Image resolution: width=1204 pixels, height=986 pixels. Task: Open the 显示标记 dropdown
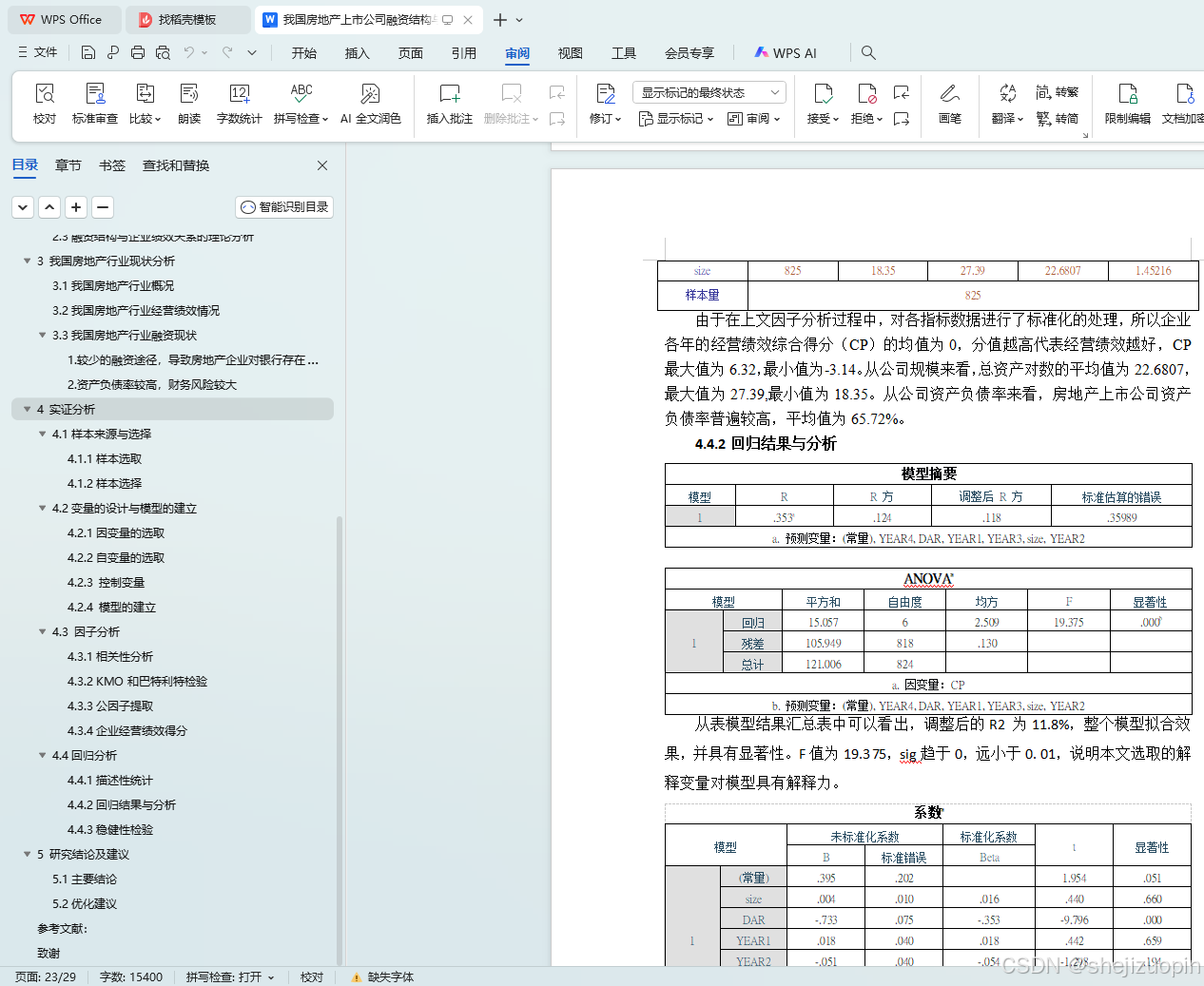click(x=676, y=119)
